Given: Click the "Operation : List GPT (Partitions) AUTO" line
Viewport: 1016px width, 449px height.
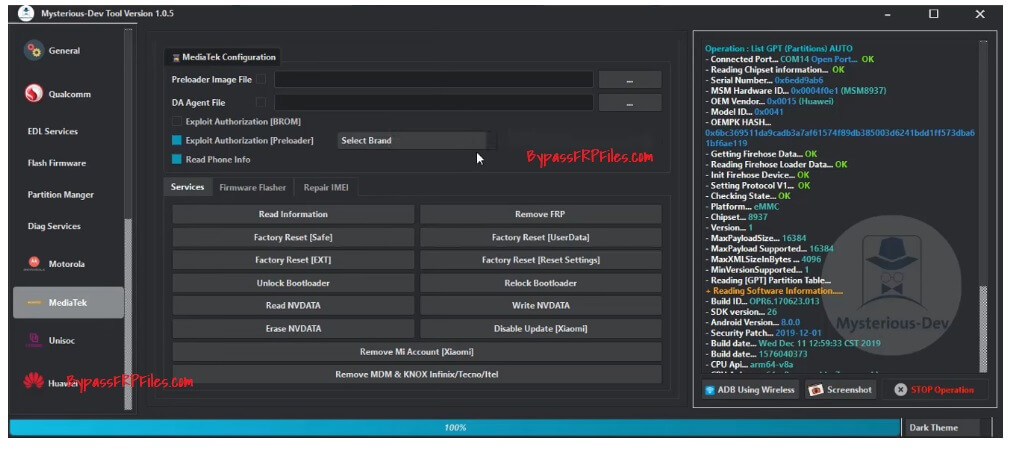Looking at the screenshot, I should pyautogui.click(x=779, y=49).
